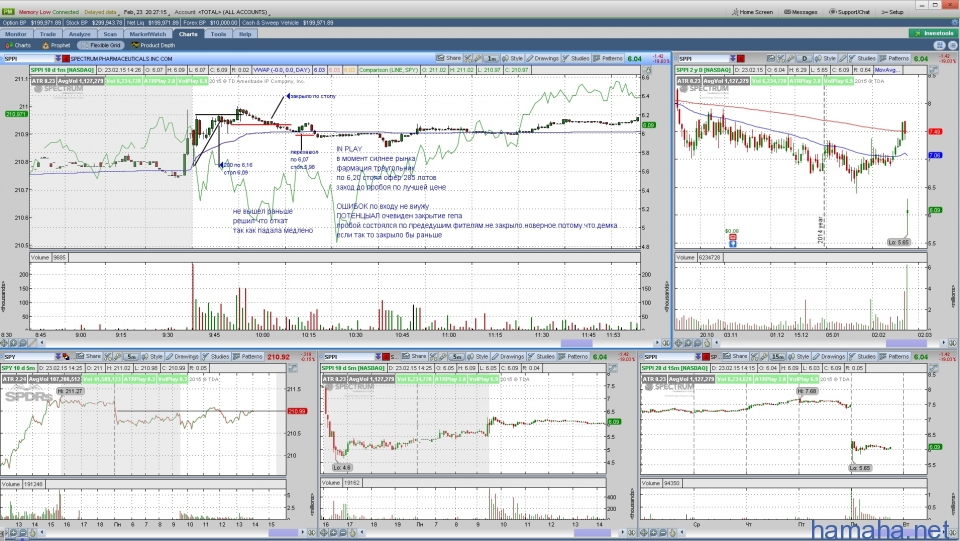Open the MarketWatch tab
This screenshot has height=541, width=960.
tap(148, 34)
